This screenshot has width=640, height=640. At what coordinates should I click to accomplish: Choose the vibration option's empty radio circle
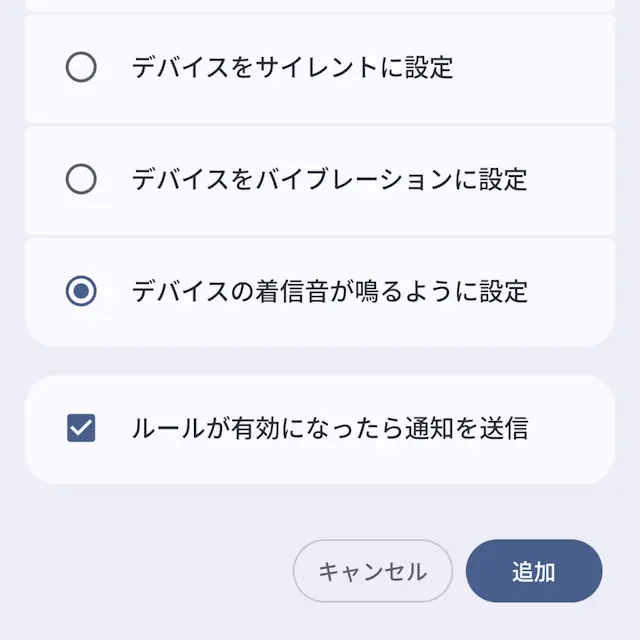(81, 180)
